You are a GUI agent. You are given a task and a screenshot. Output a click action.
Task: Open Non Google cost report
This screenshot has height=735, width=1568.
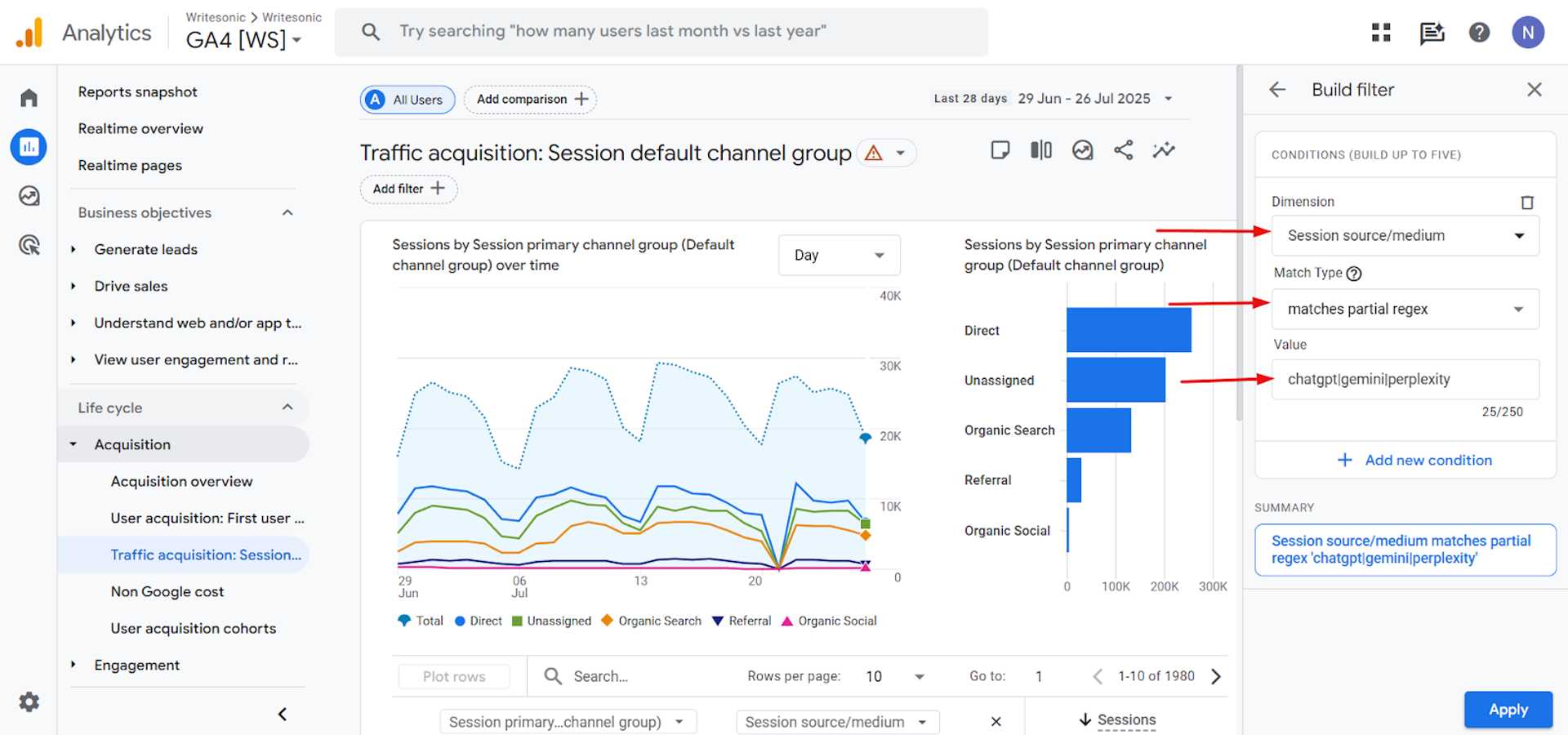coord(167,592)
